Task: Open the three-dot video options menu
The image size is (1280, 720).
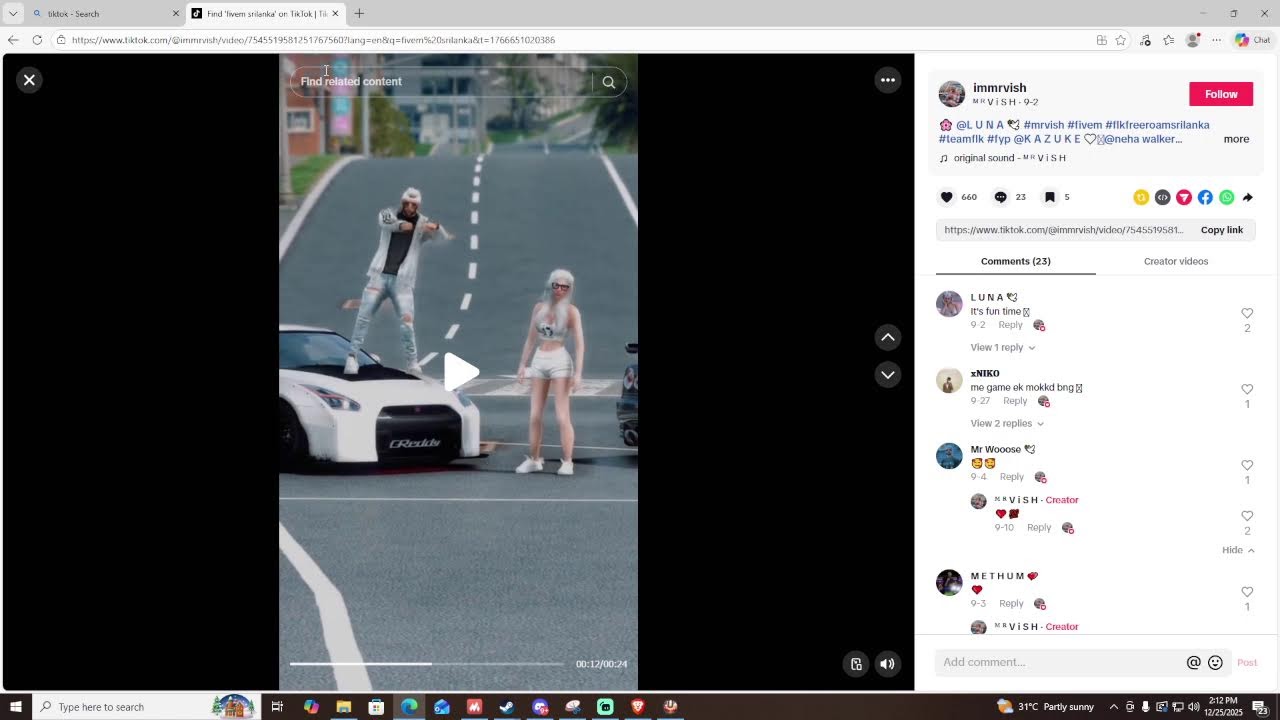Action: 888,80
